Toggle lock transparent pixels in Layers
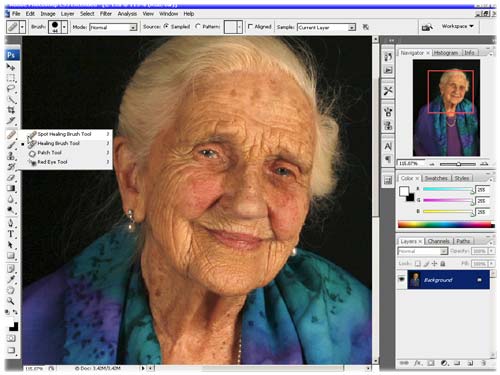 pos(418,263)
